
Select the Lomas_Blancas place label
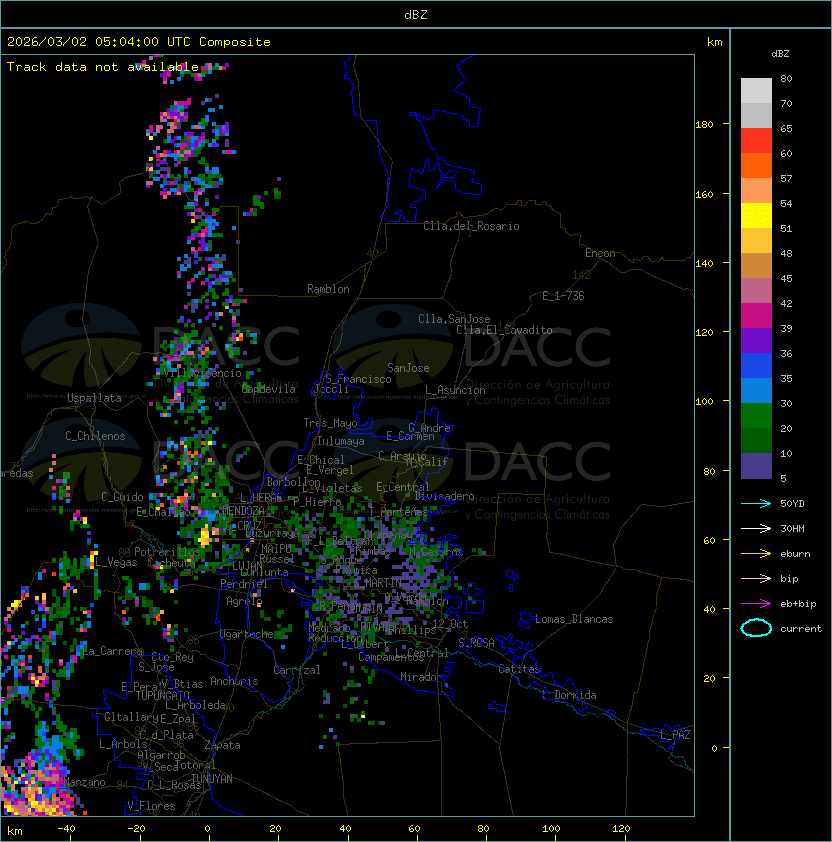[574, 619]
